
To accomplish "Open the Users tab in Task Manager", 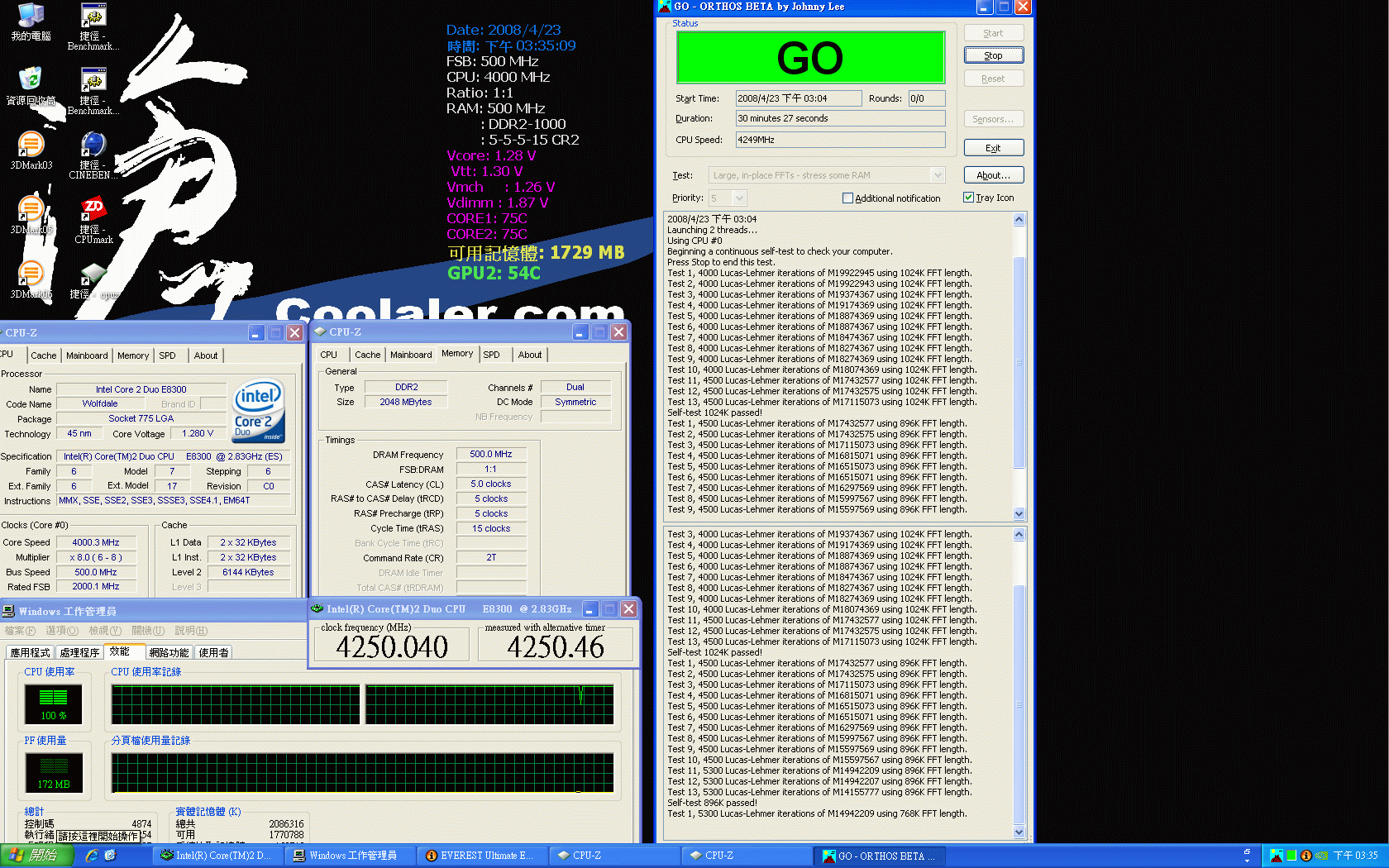I will click(x=214, y=652).
